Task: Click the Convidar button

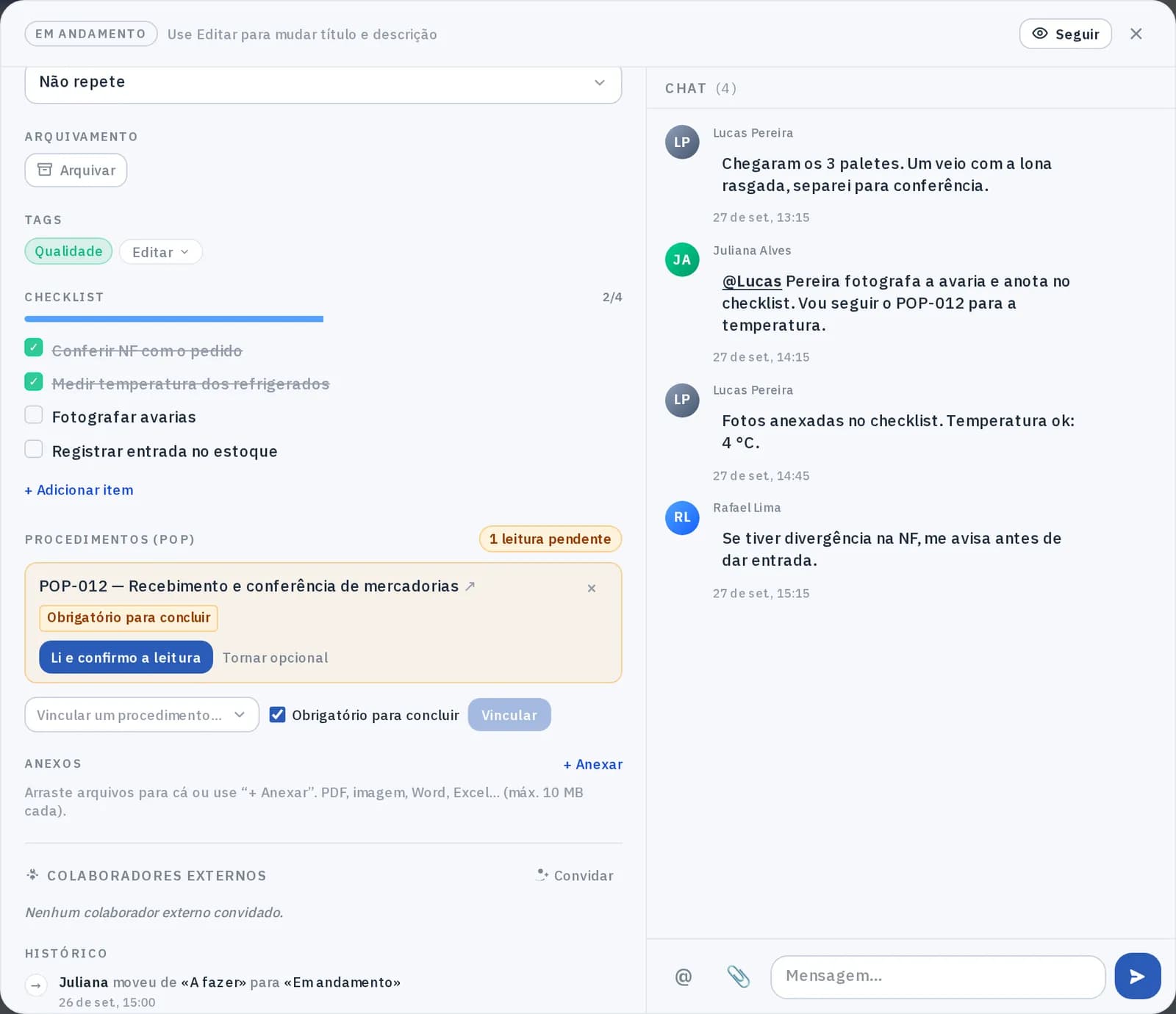Action: tap(576, 875)
